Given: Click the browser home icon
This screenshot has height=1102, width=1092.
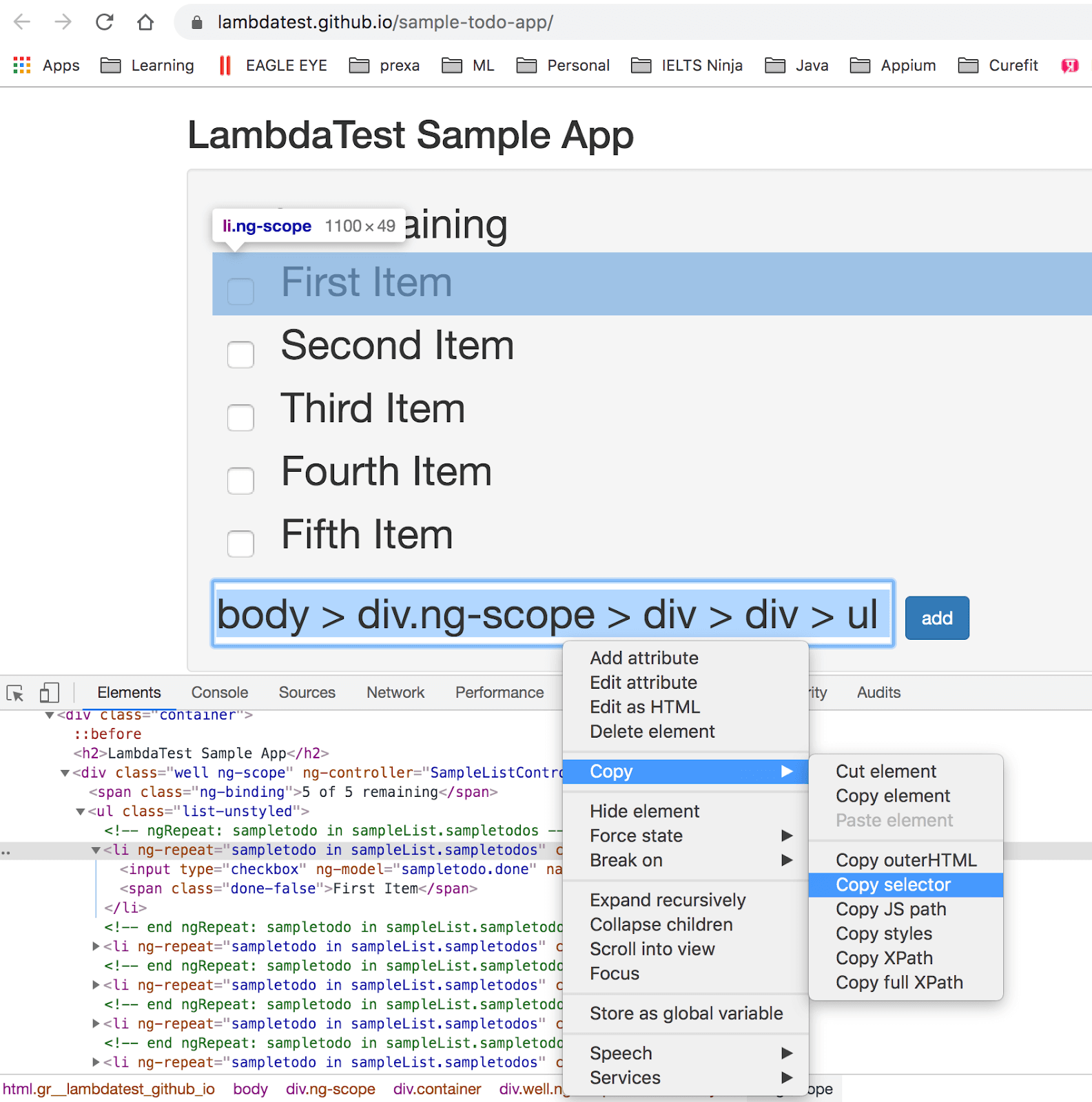Looking at the screenshot, I should pyautogui.click(x=145, y=22).
